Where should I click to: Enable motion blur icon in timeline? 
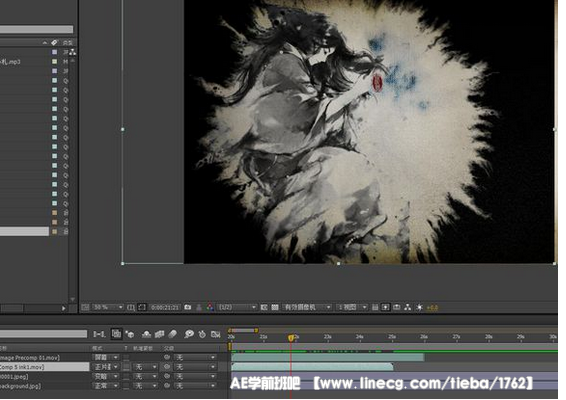point(172,334)
